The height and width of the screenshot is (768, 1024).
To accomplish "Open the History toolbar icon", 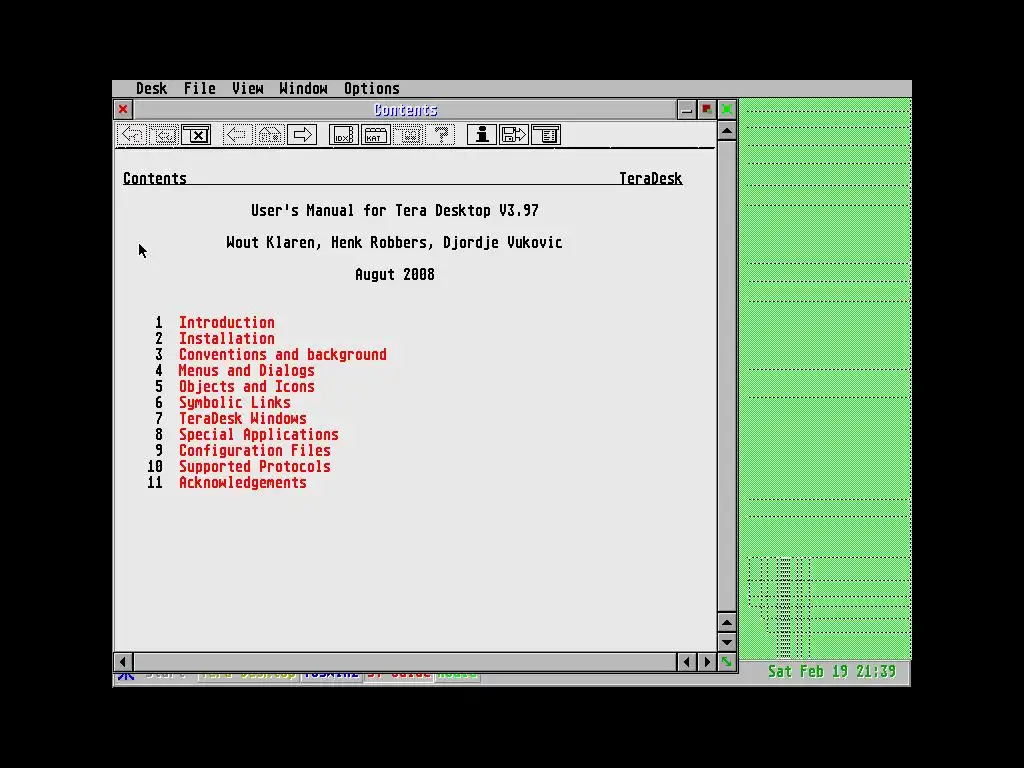I will (165, 135).
